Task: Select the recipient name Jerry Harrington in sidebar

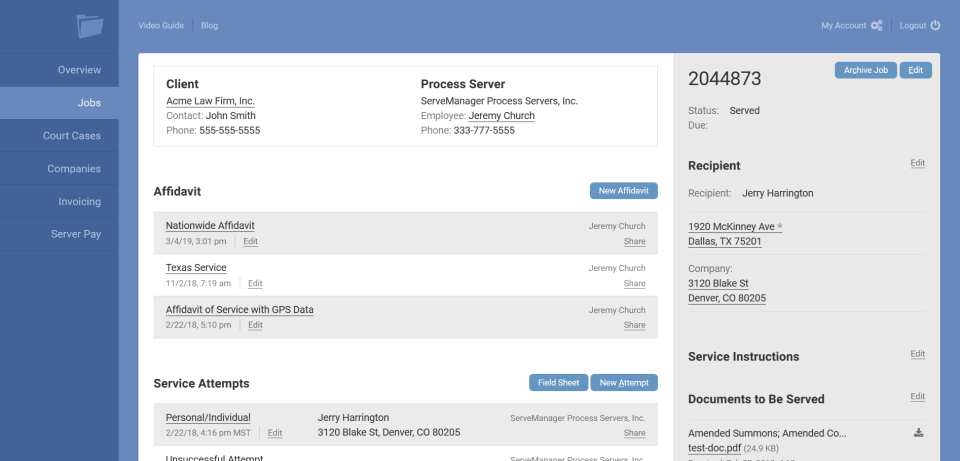Action: (778, 193)
